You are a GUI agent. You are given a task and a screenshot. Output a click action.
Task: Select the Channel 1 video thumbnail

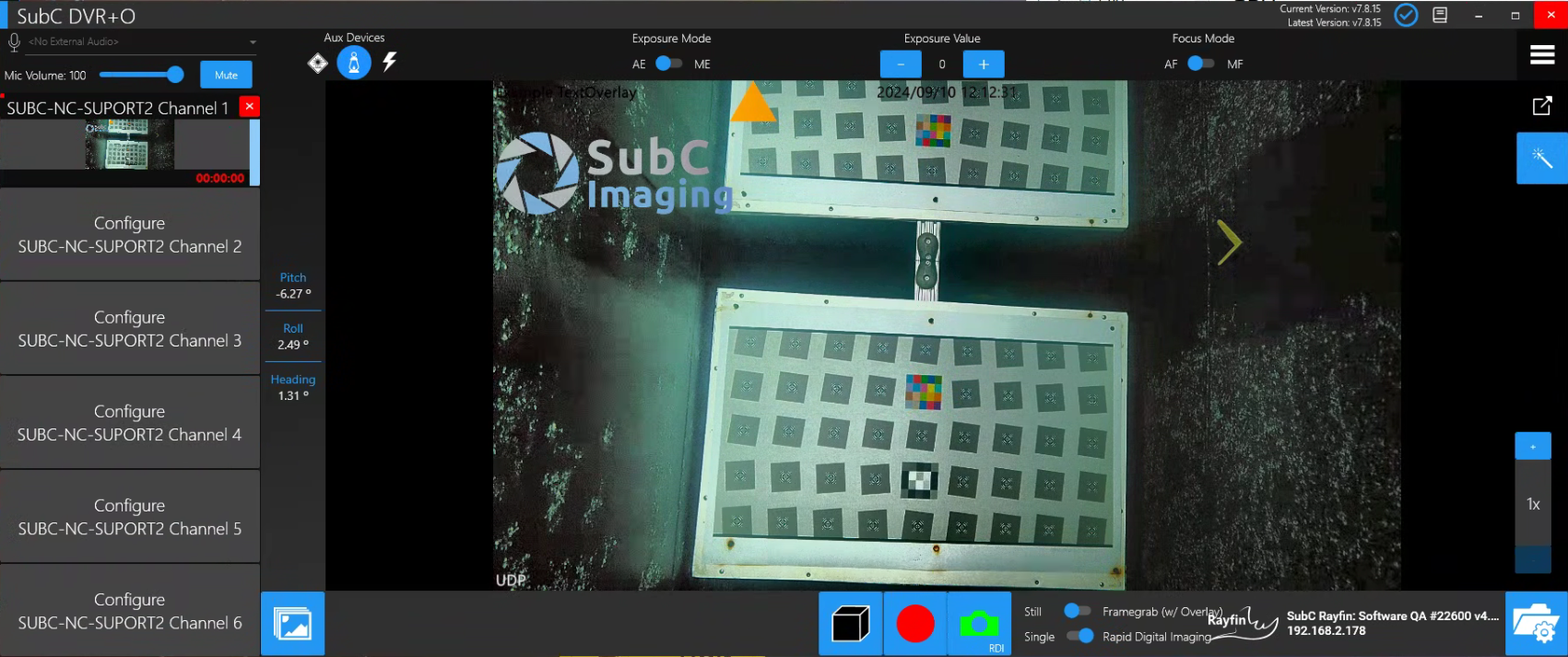point(129,145)
